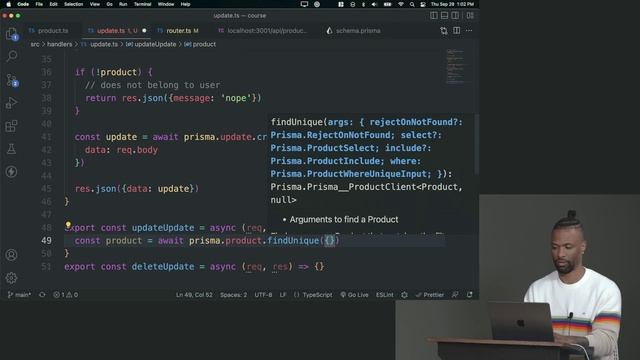This screenshot has width=640, height=360.
Task: Open the Explorer view in activity bar
Action: click(12, 34)
